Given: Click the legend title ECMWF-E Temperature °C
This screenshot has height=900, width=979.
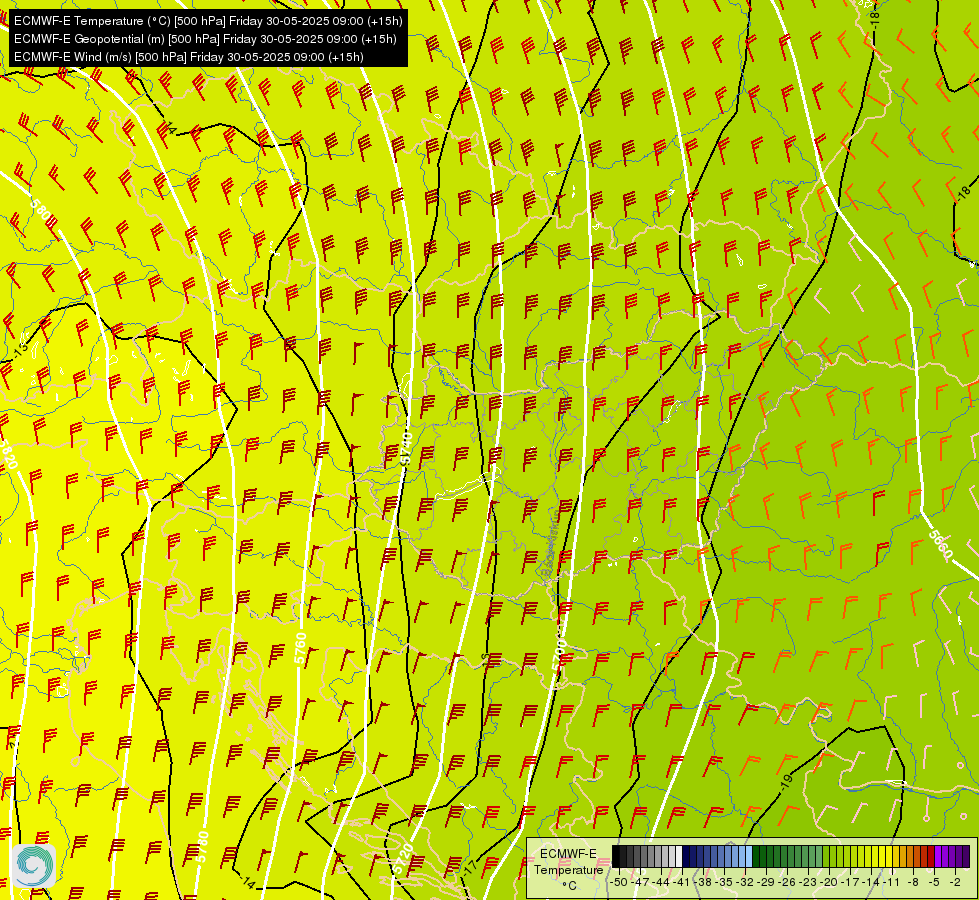Looking at the screenshot, I should click(568, 869).
